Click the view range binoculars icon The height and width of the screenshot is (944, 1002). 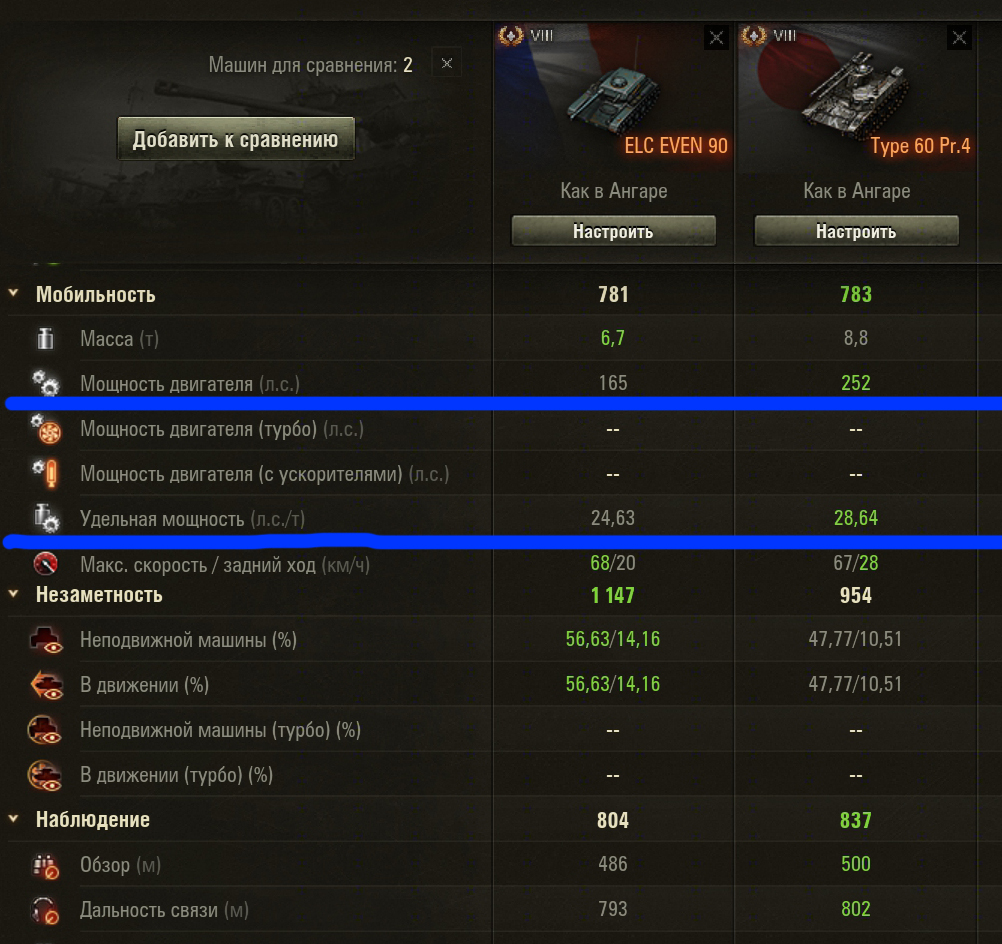point(46,865)
